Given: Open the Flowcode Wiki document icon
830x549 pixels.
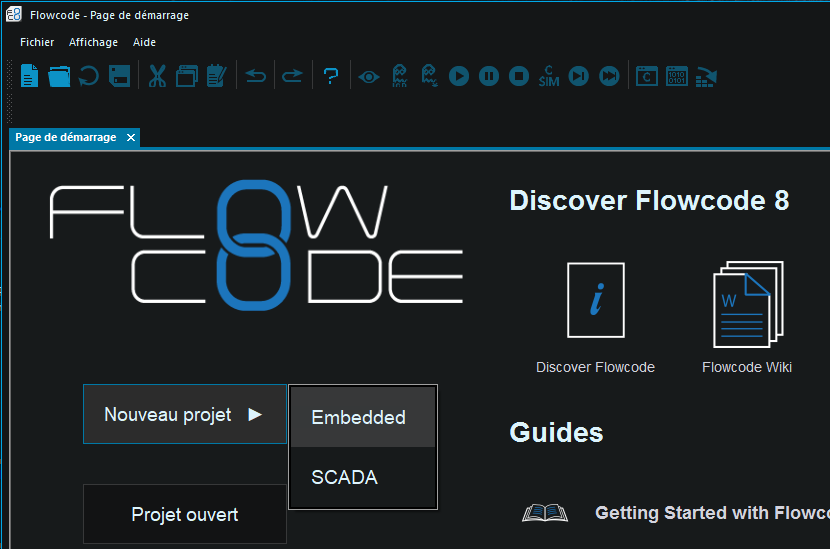Looking at the screenshot, I should tap(748, 304).
